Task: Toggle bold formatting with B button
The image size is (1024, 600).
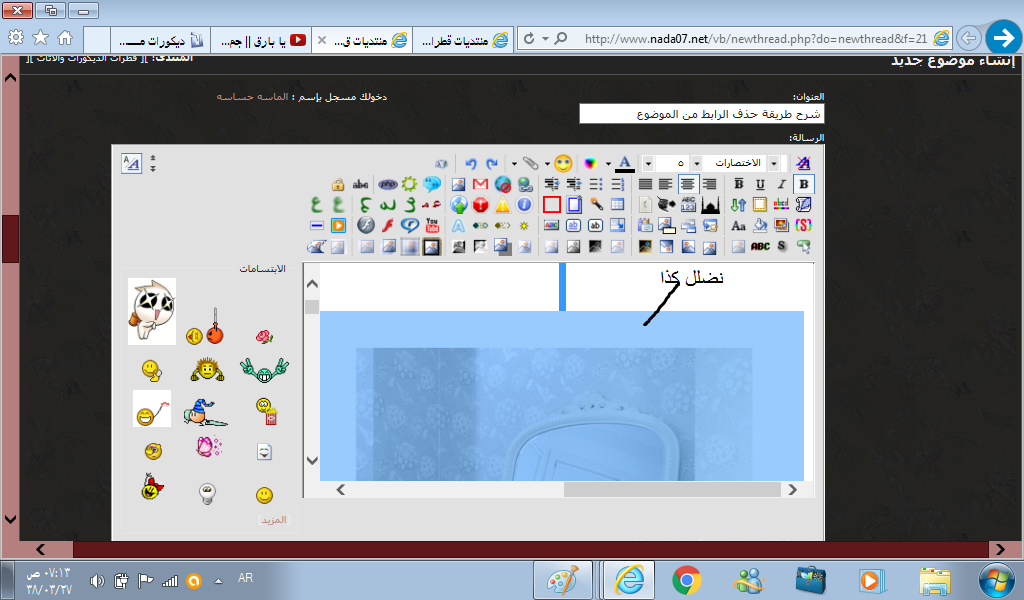Action: pyautogui.click(x=739, y=184)
